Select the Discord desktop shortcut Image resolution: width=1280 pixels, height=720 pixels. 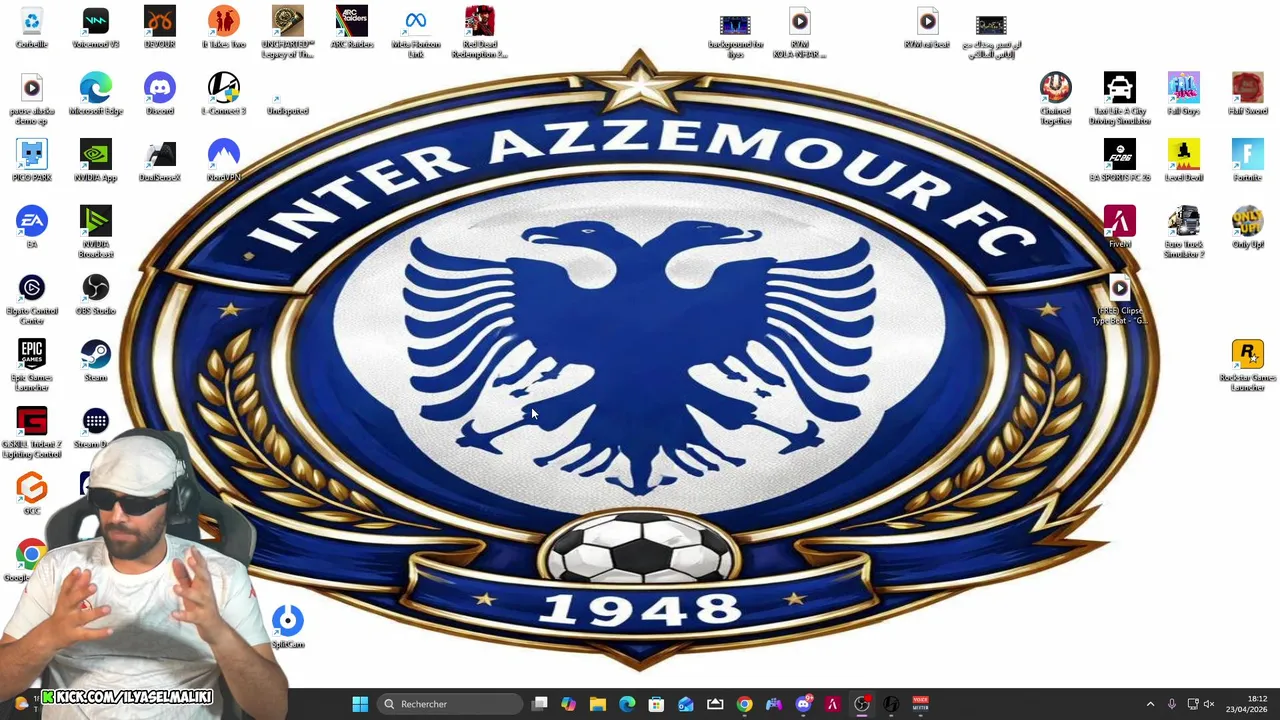coord(160,95)
